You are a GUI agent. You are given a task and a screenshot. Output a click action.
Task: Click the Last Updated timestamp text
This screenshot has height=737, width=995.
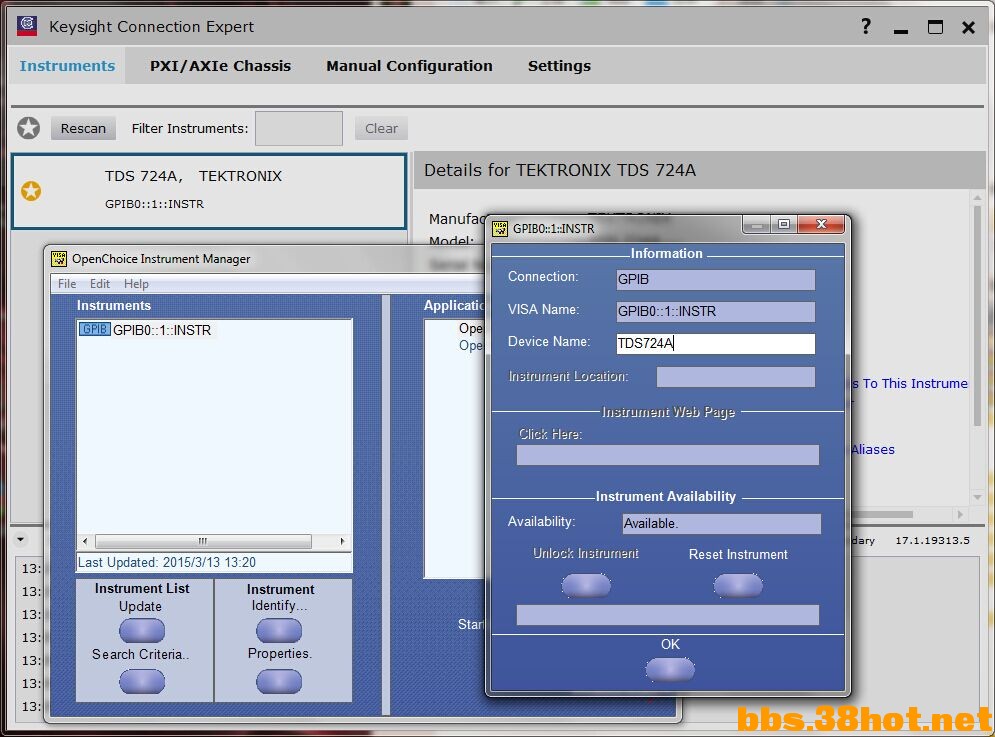(167, 562)
